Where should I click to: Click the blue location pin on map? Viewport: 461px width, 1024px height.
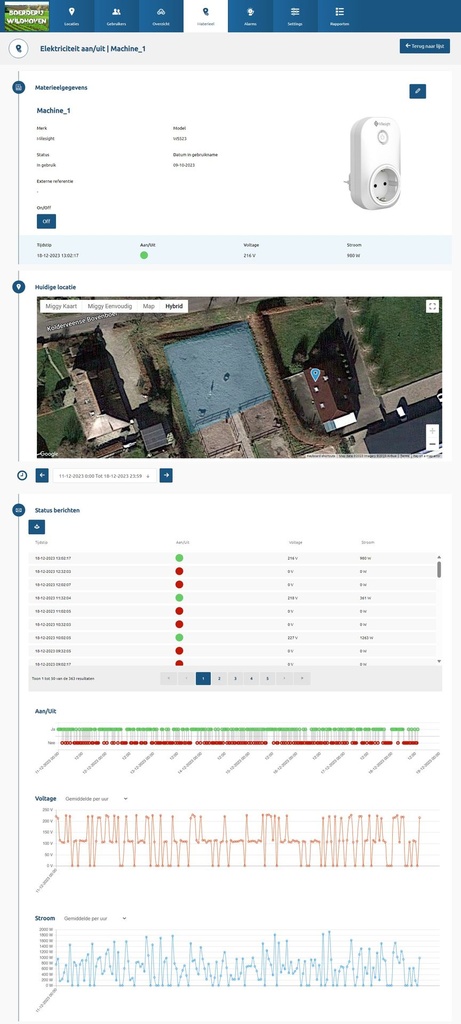(315, 374)
